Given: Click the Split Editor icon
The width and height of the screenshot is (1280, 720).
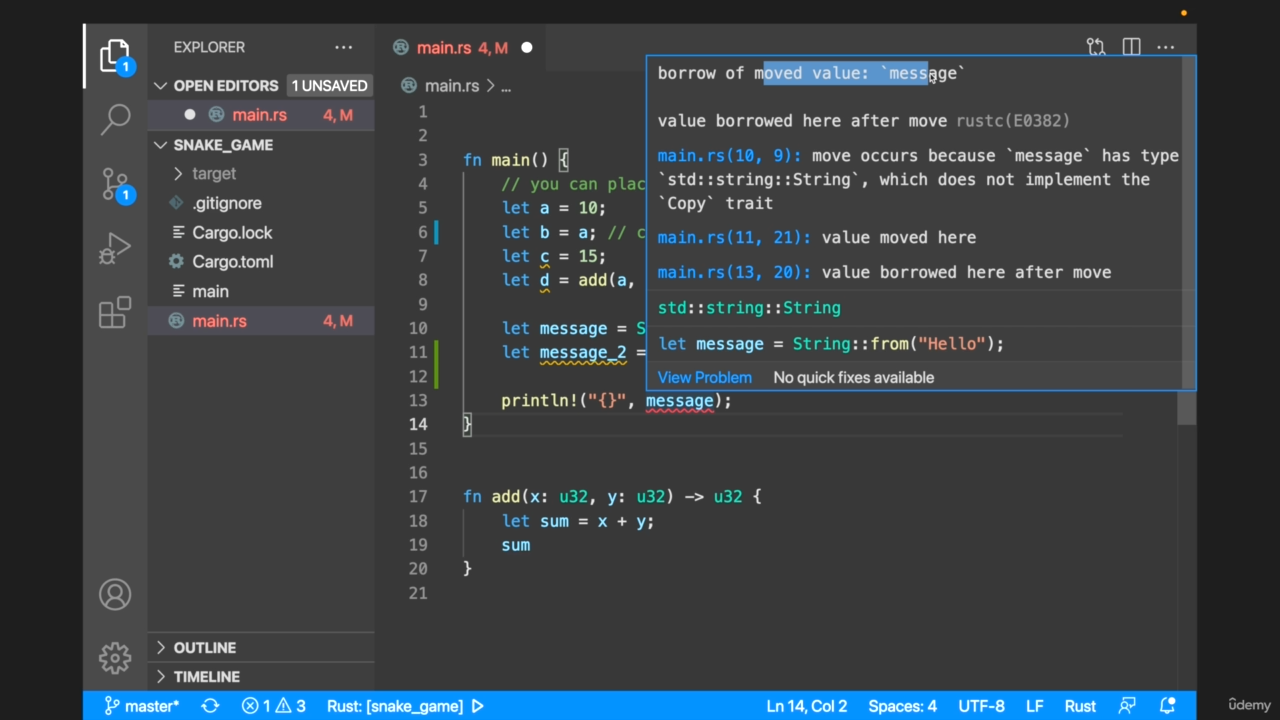Looking at the screenshot, I should point(1131,47).
